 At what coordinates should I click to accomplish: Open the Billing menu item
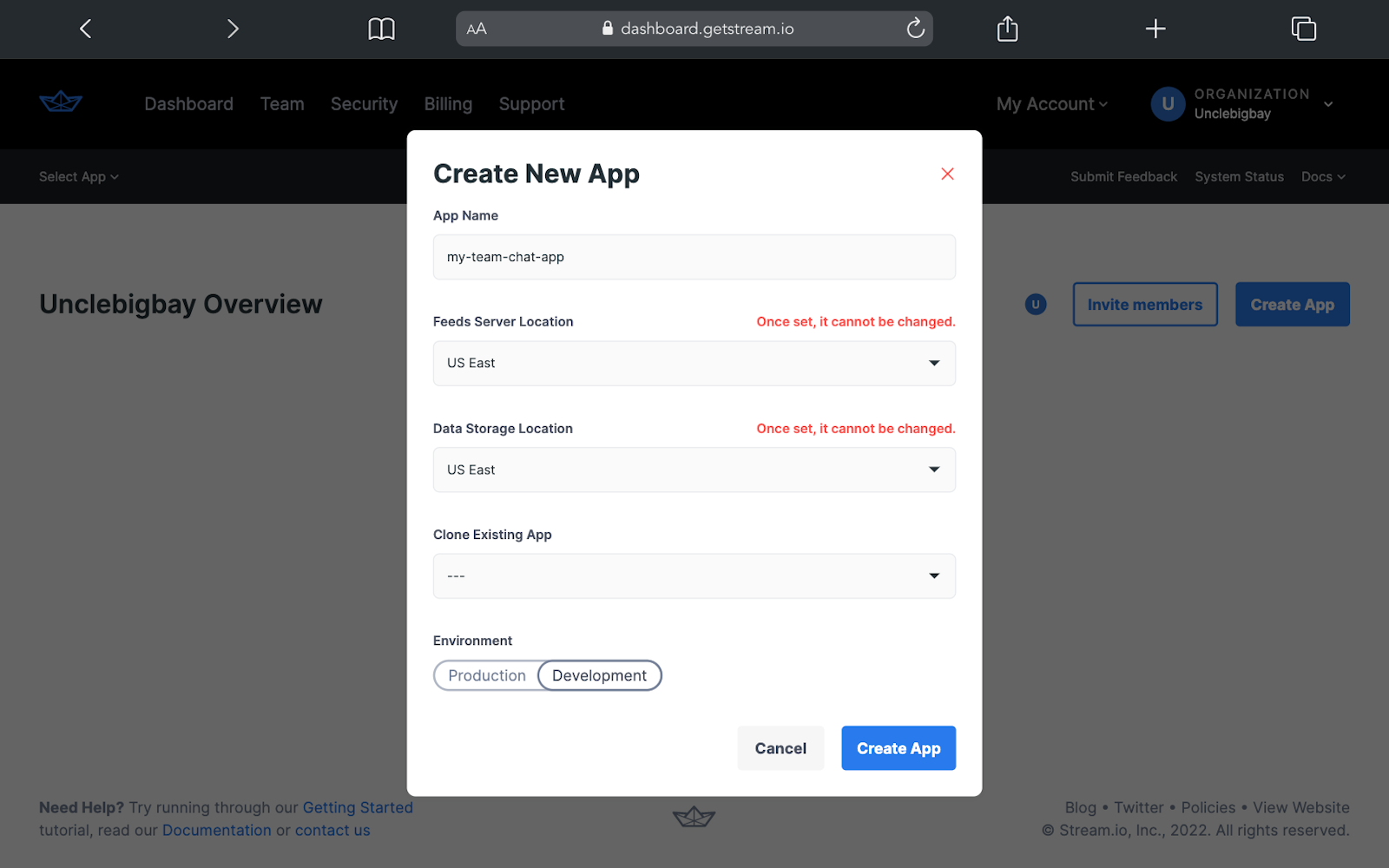(x=448, y=103)
